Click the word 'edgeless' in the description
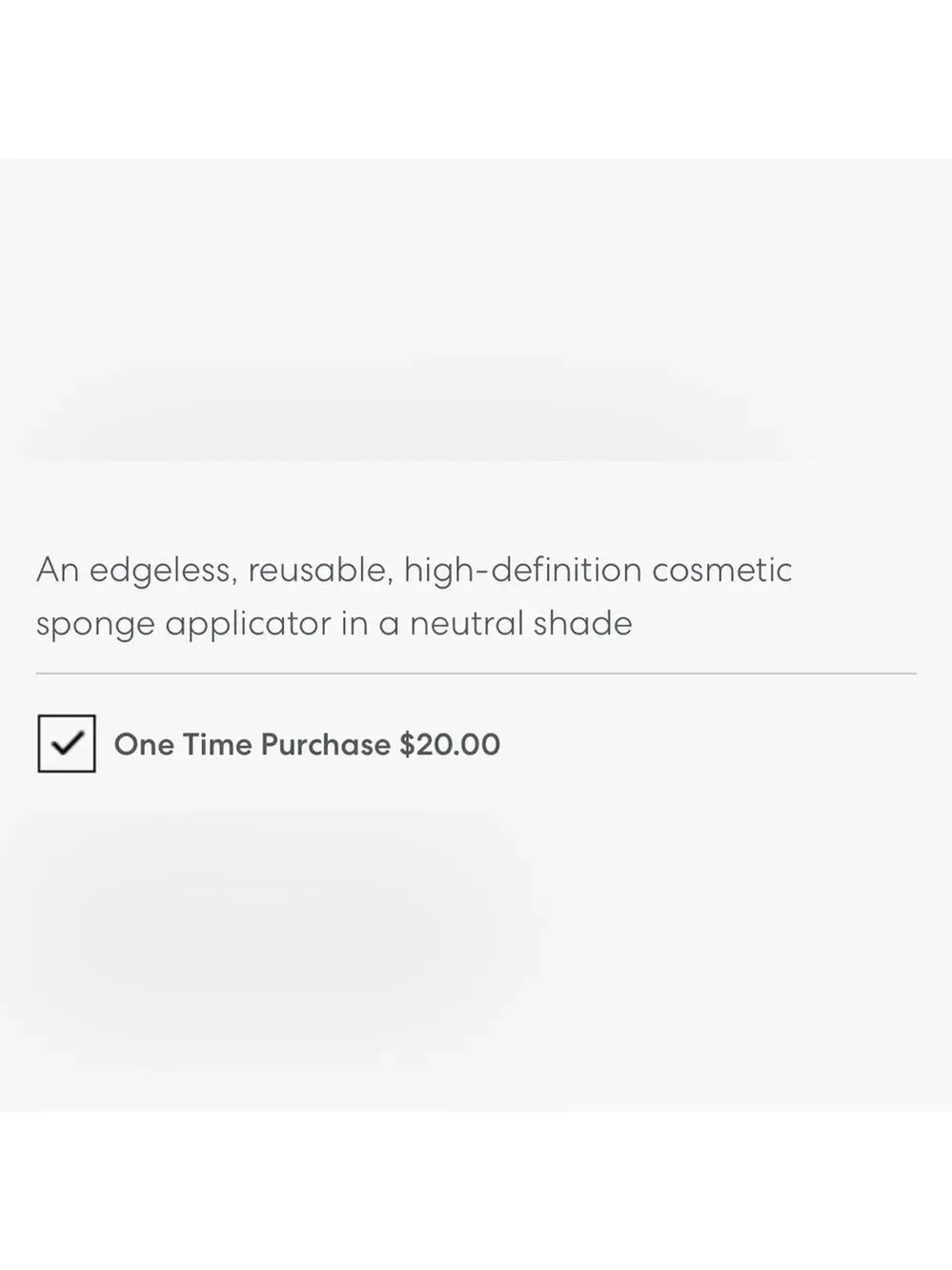Image resolution: width=952 pixels, height=1270 pixels. 161,571
